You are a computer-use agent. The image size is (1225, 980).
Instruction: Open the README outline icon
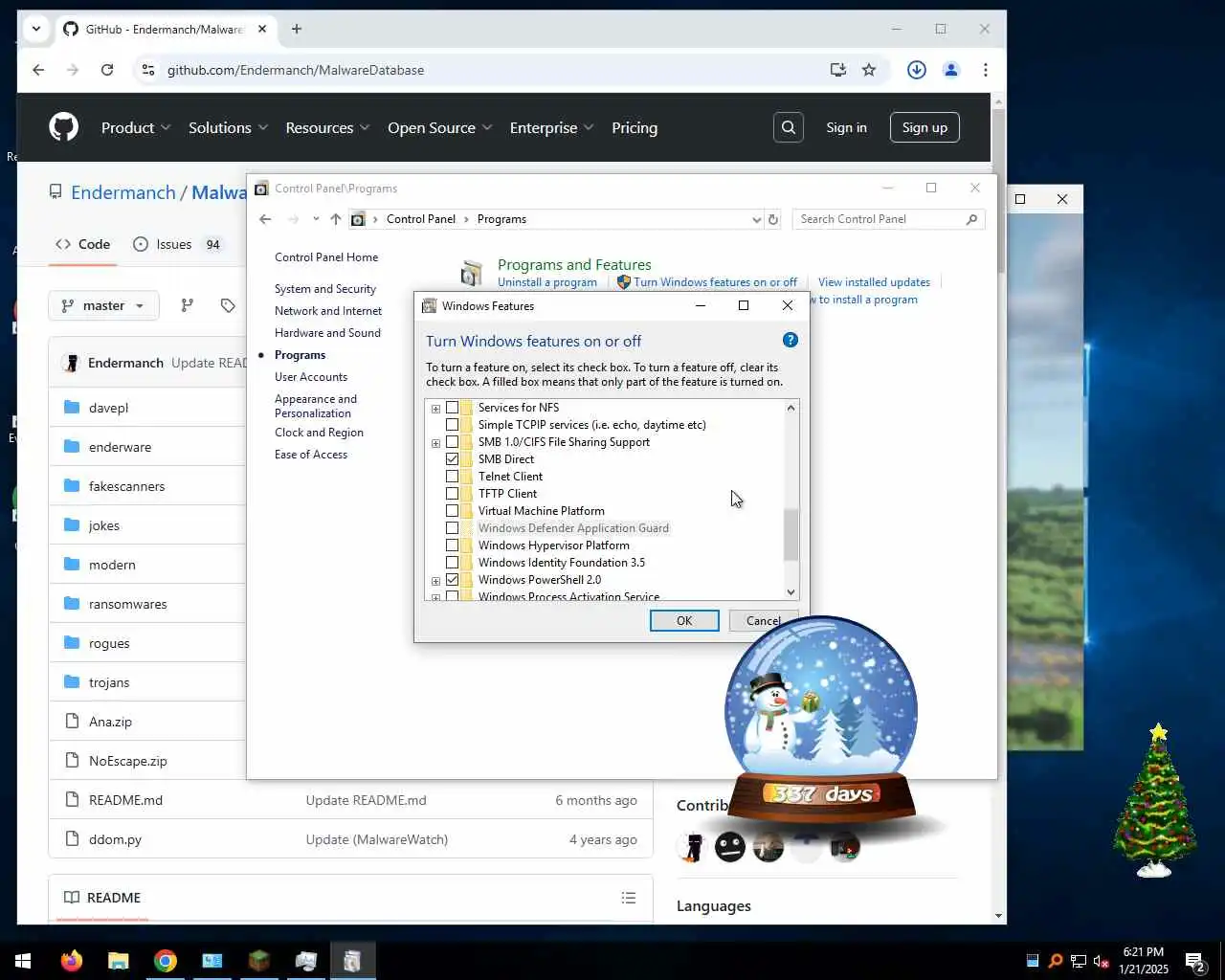click(629, 898)
